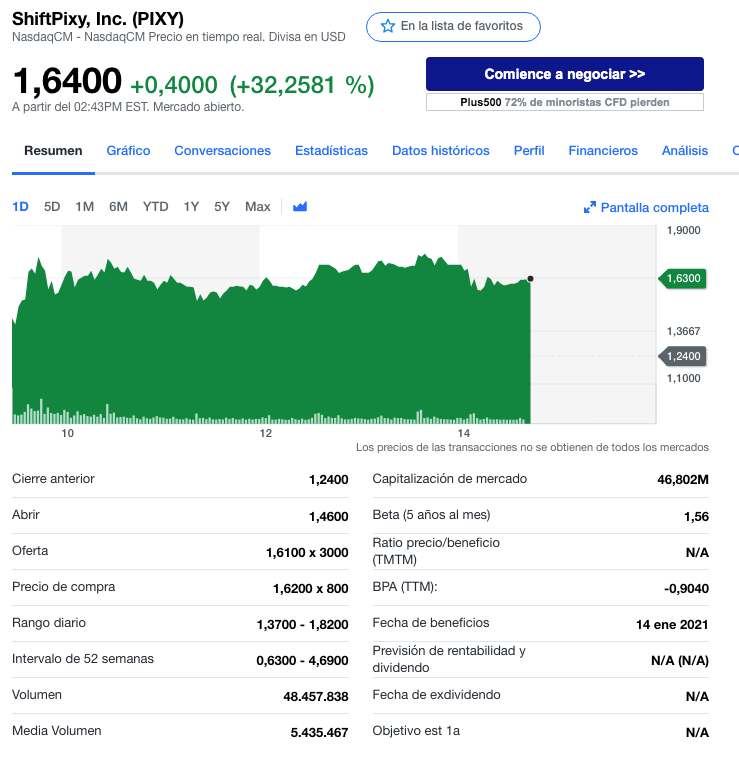Click the Pantalla completa expand arrows icon
739x771 pixels.
[x=590, y=208]
